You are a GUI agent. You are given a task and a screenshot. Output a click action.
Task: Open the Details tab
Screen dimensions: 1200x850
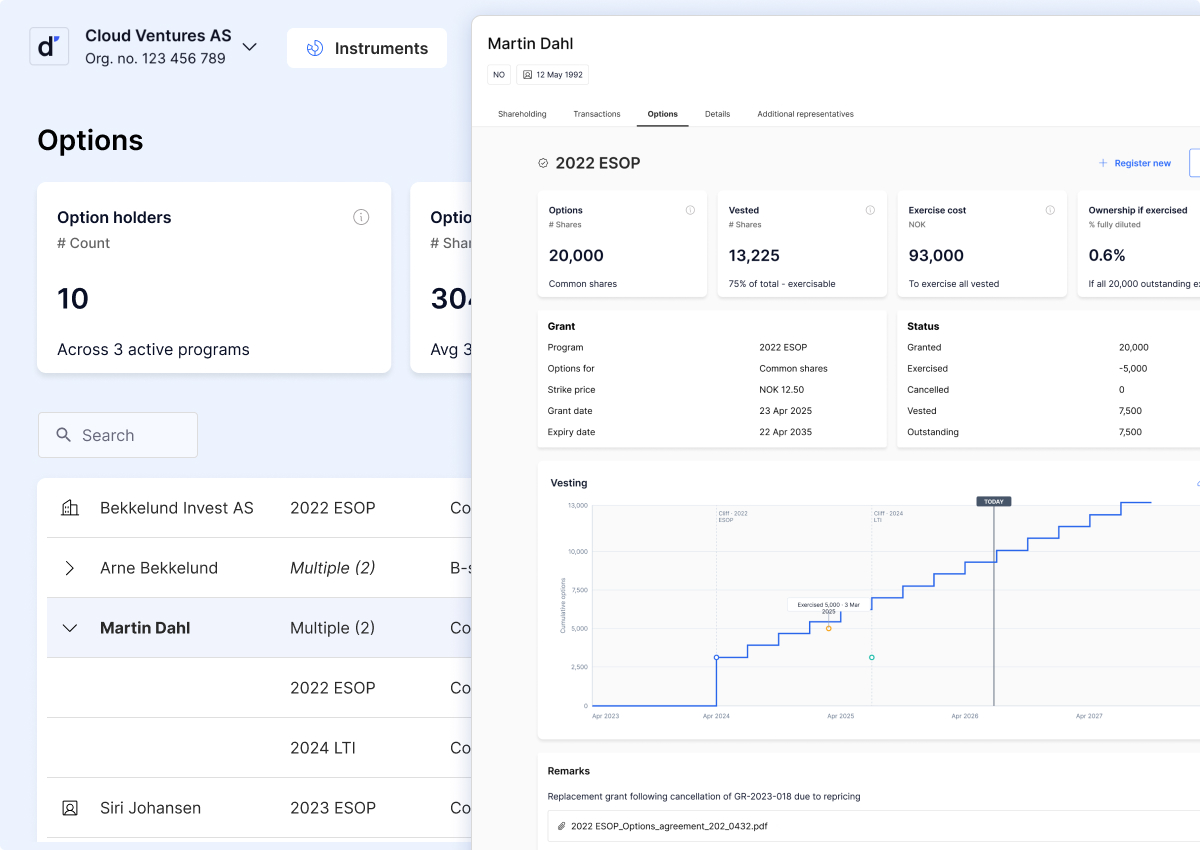click(717, 114)
